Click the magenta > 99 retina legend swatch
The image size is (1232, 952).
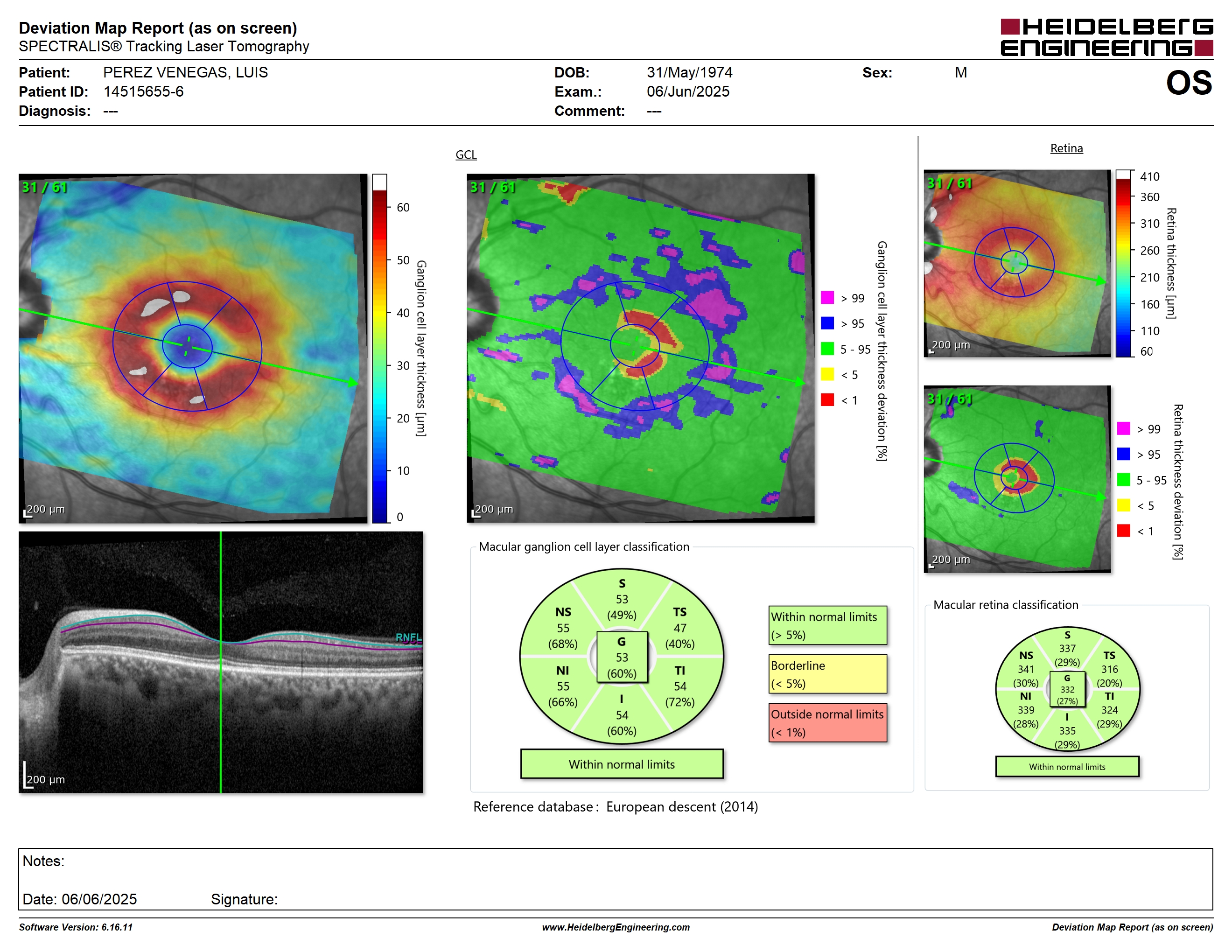[x=1123, y=428]
